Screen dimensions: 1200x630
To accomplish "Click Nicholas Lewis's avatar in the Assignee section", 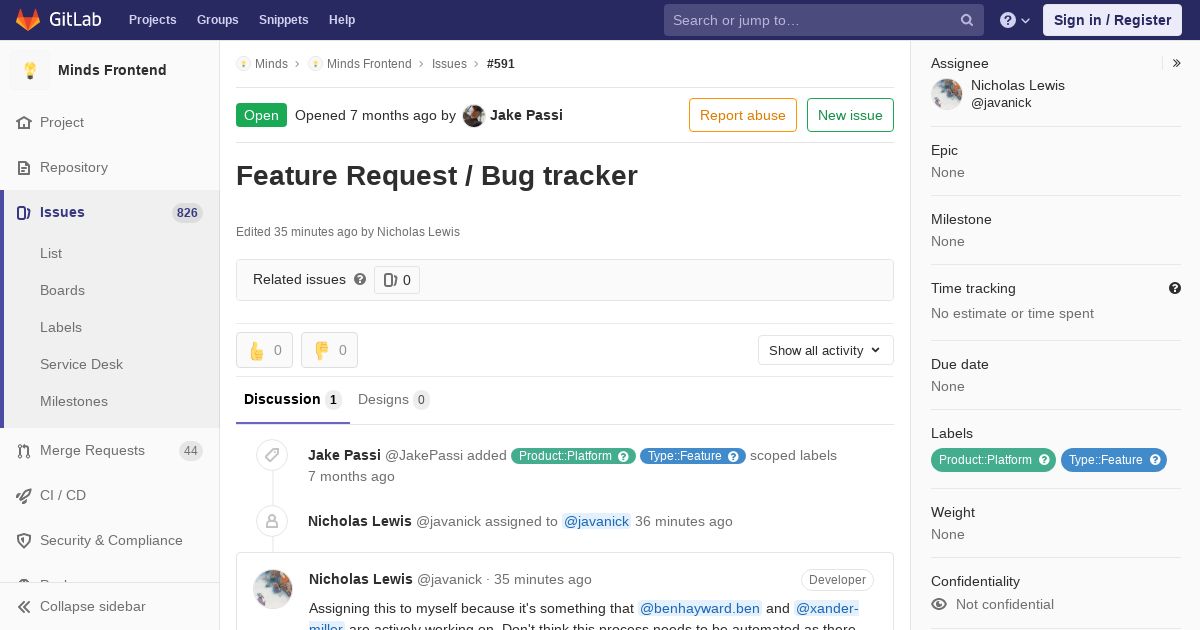I will [x=947, y=94].
